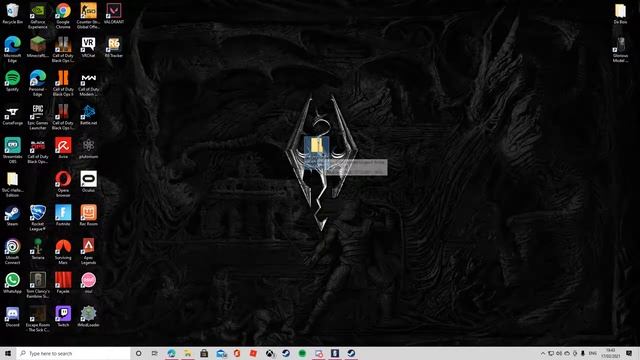Open File Explorer from the taskbar
The height and width of the screenshot is (360, 640).
tap(188, 353)
